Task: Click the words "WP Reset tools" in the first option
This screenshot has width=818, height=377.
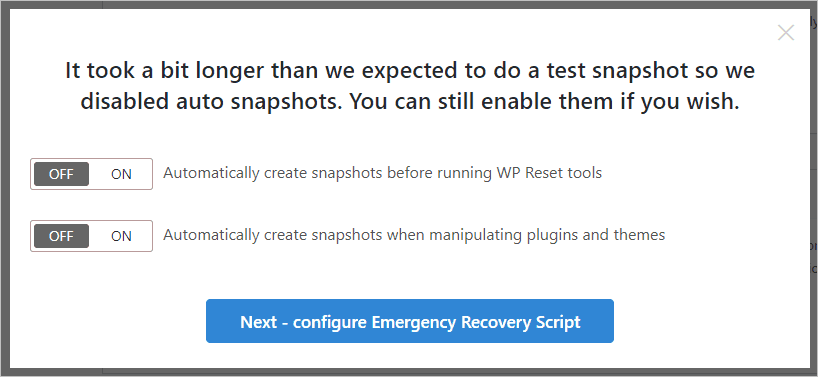Action: tap(547, 173)
